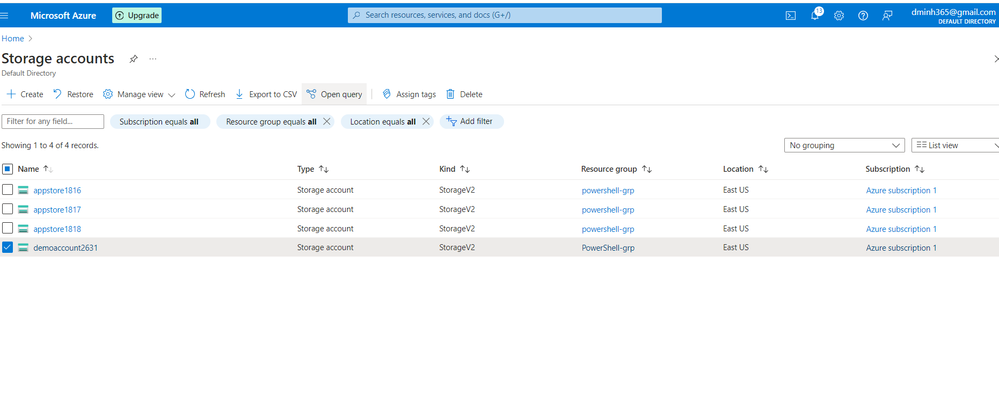Remove the Location equals all filter
The width and height of the screenshot is (999, 416).
click(426, 122)
